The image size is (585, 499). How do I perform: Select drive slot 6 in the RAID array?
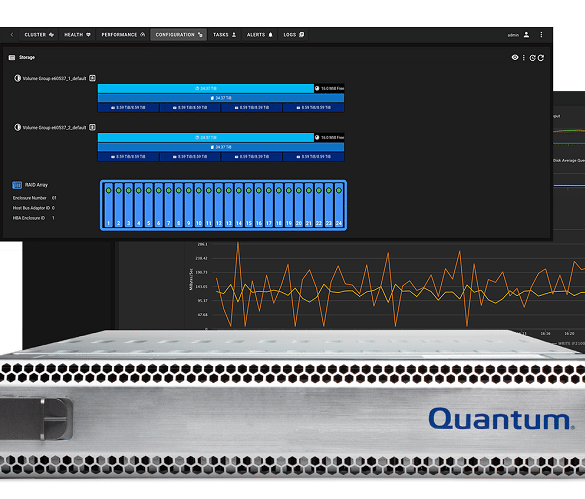click(x=159, y=205)
